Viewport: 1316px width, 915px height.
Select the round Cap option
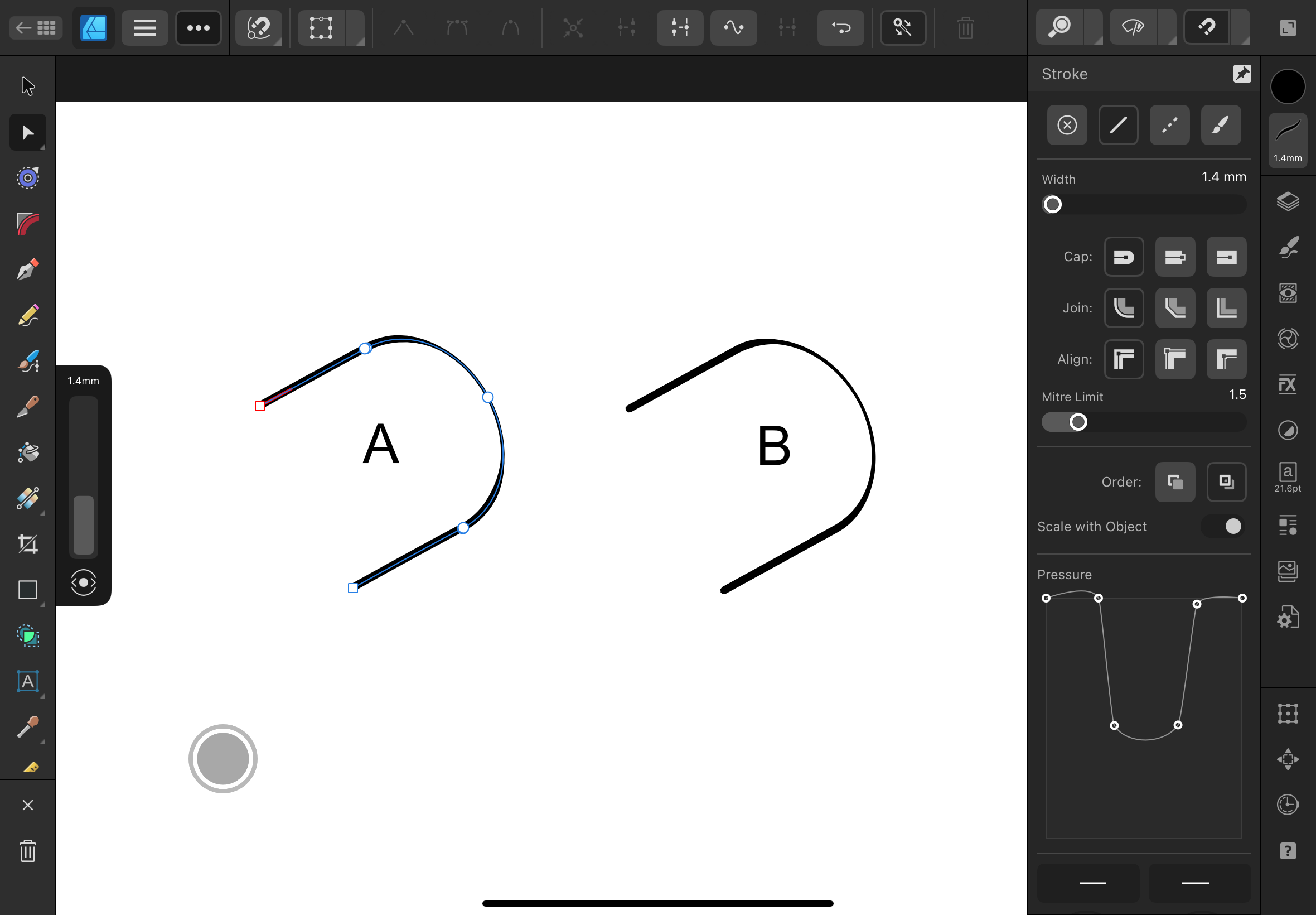1124,257
